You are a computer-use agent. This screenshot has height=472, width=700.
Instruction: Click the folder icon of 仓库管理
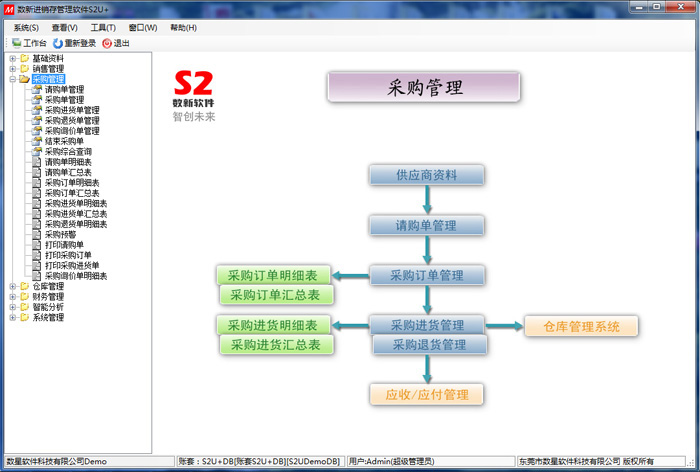point(25,286)
